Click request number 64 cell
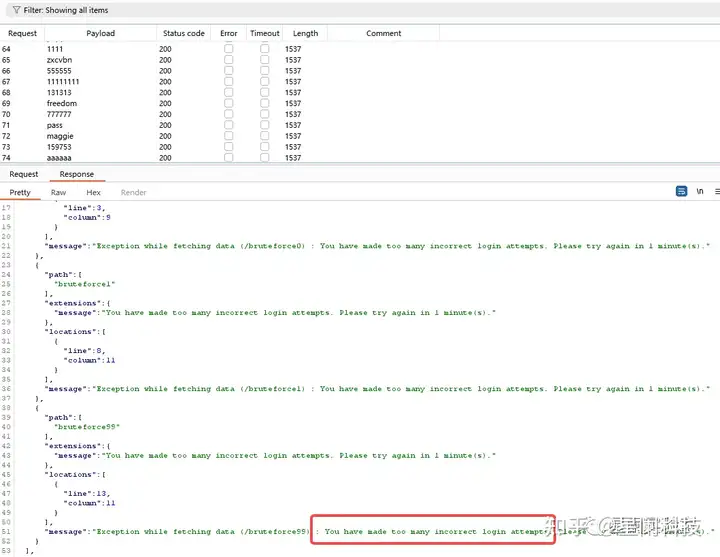This screenshot has height=557, width=720. point(6,49)
